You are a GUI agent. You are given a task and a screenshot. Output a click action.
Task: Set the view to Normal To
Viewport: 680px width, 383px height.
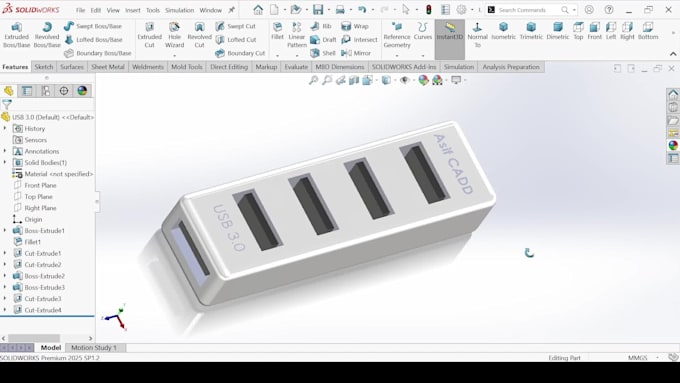(x=477, y=35)
